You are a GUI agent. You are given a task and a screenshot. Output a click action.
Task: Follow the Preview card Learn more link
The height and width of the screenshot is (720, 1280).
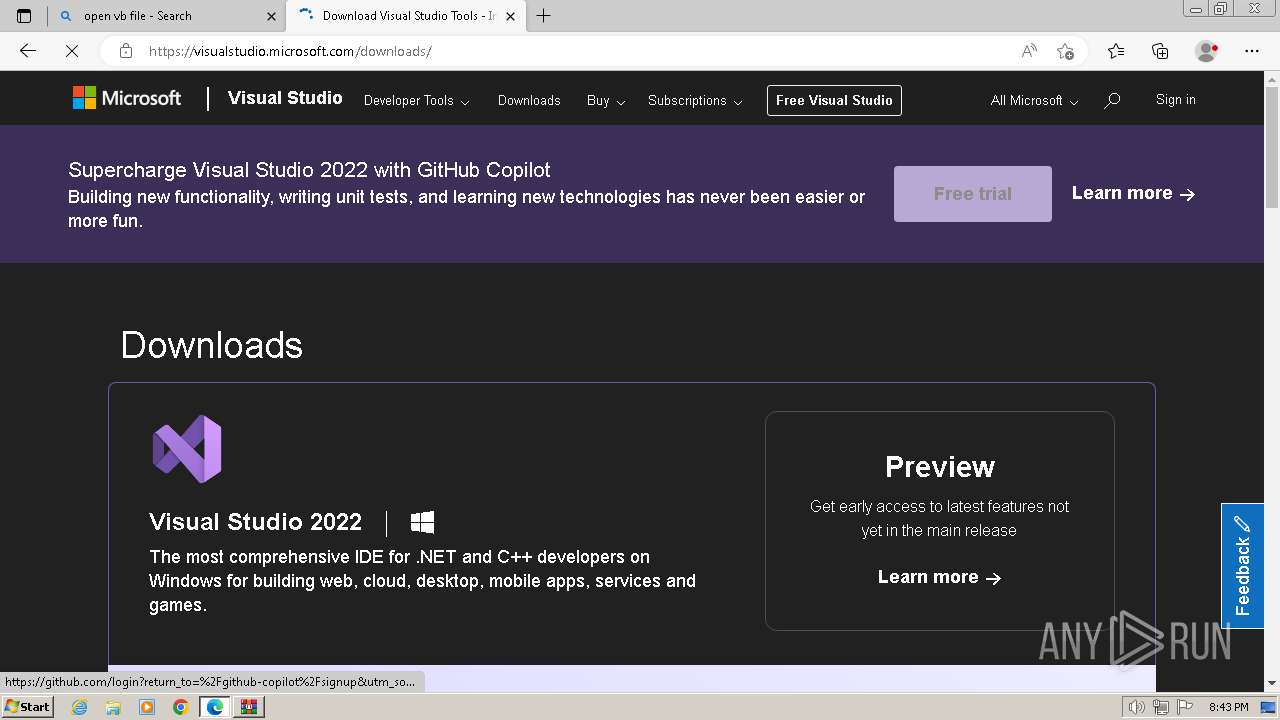coord(939,577)
